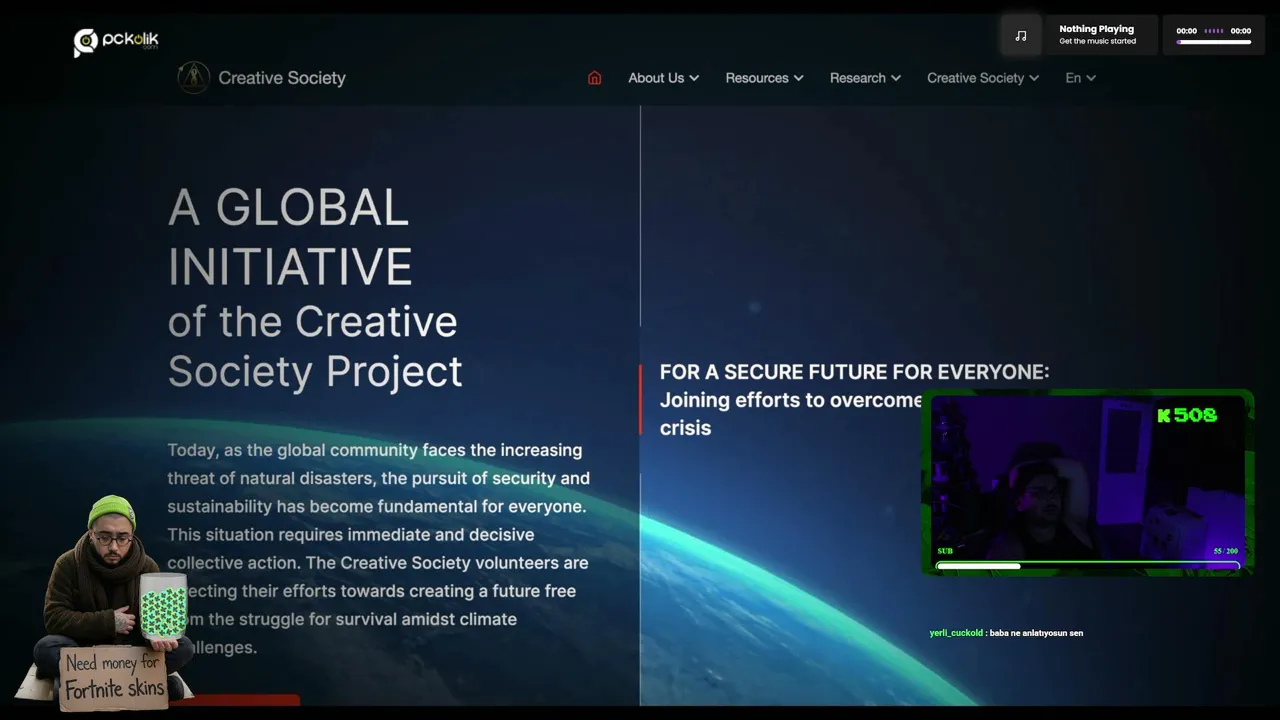The width and height of the screenshot is (1280, 720).
Task: Expand the Creative Society navigation dropdown
Action: [983, 78]
